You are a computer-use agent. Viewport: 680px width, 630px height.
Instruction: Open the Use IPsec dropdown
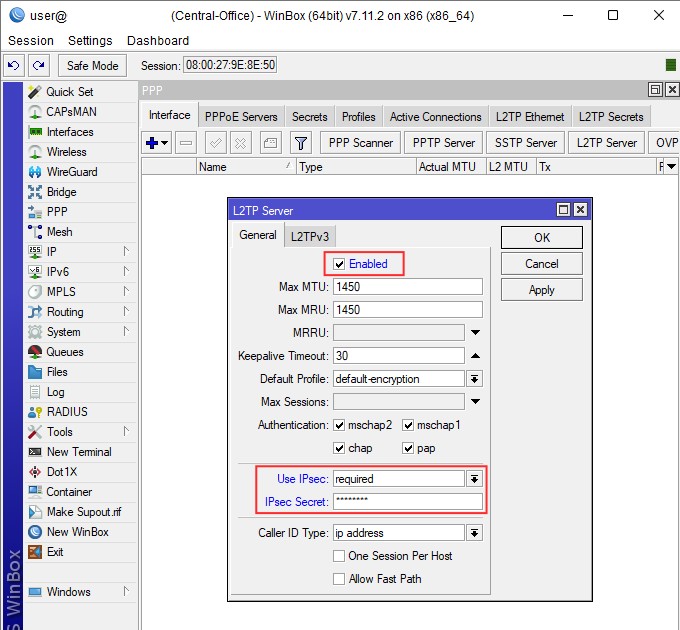pos(475,479)
